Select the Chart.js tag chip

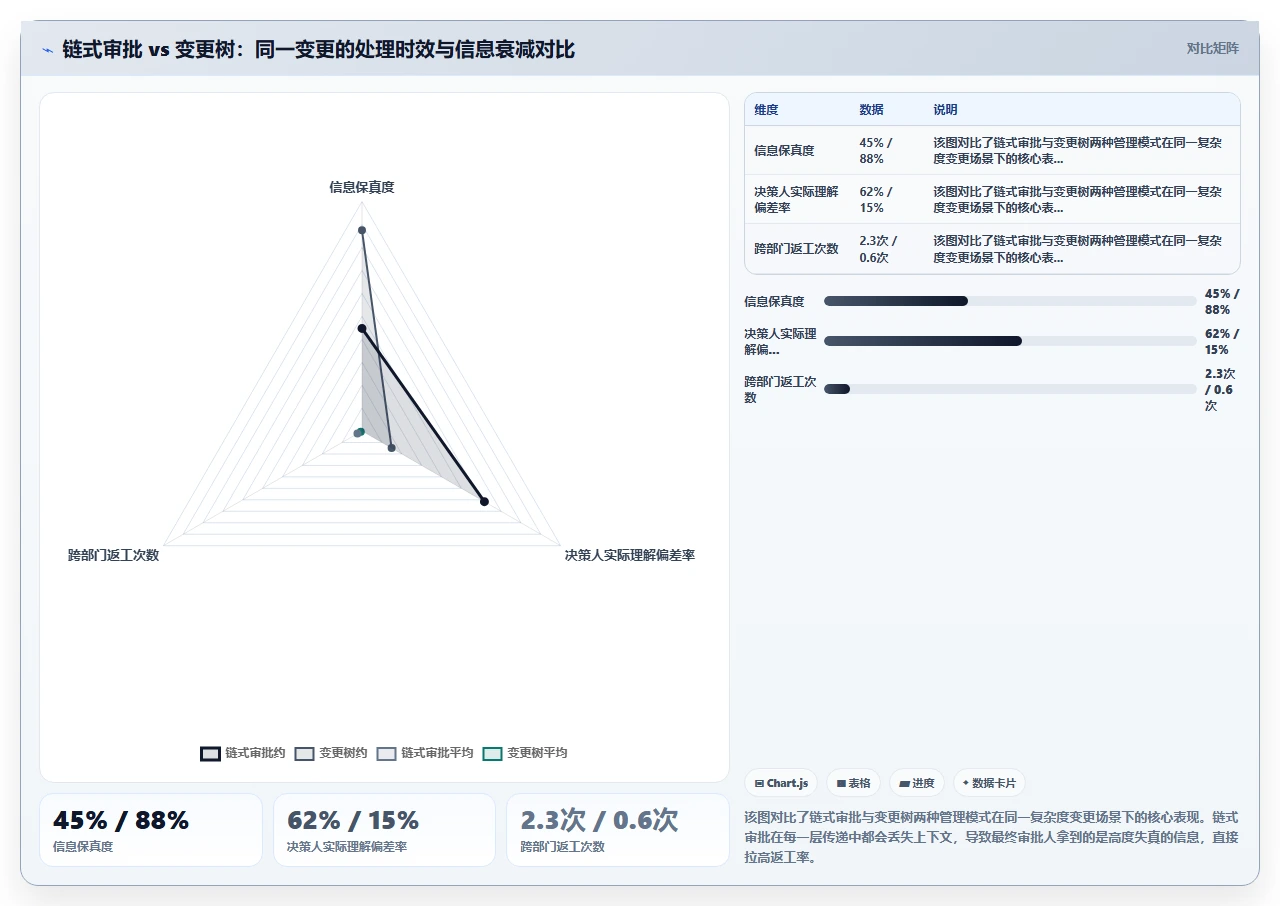(781, 783)
